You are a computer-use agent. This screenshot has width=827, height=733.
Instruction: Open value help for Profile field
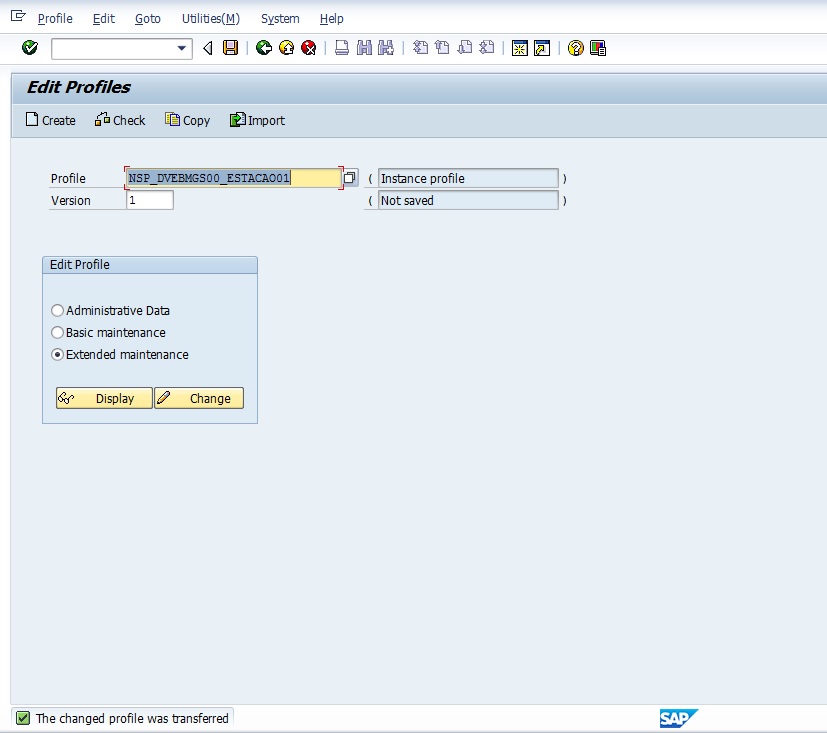pyautogui.click(x=350, y=178)
